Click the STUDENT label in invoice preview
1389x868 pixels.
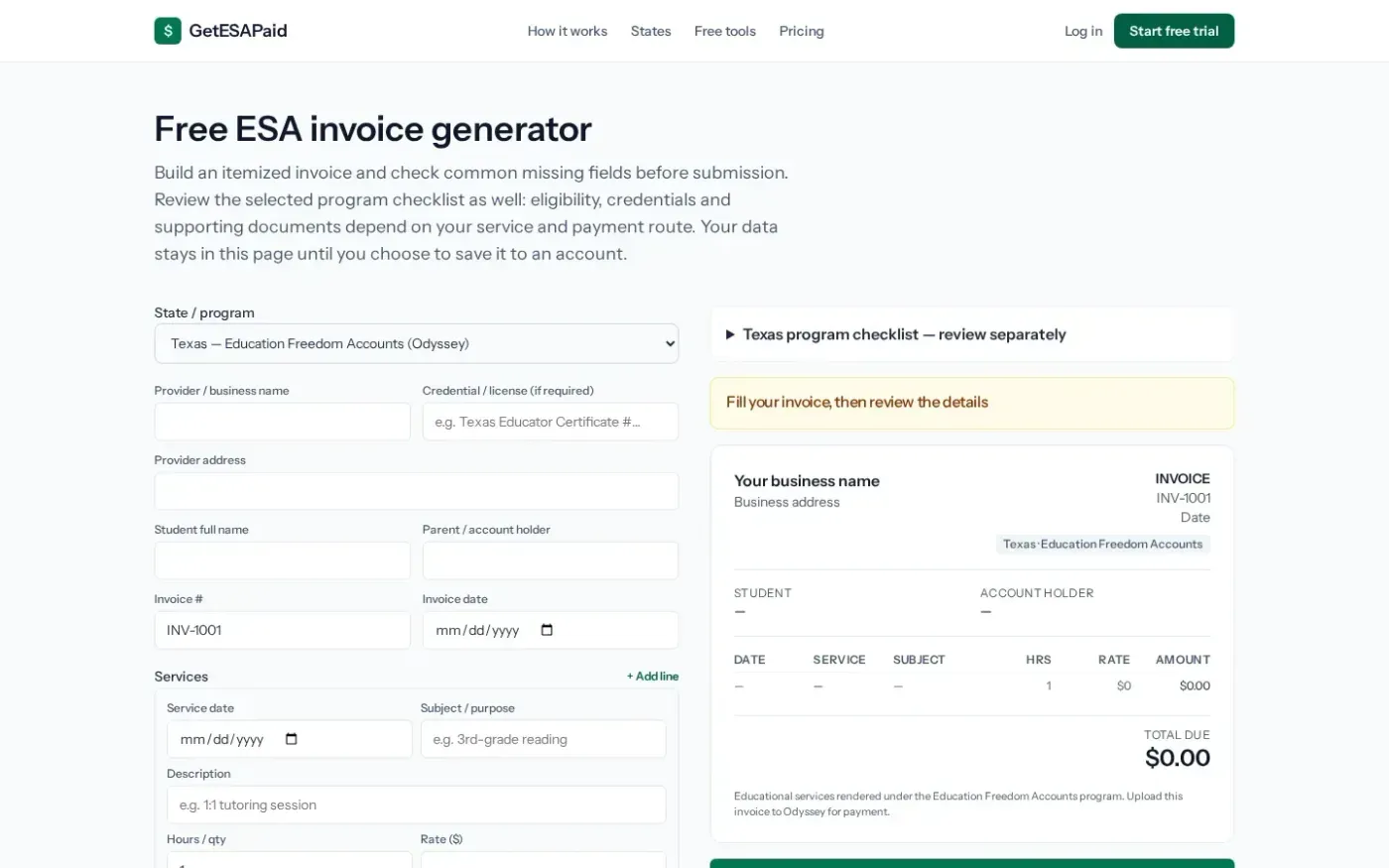763,593
